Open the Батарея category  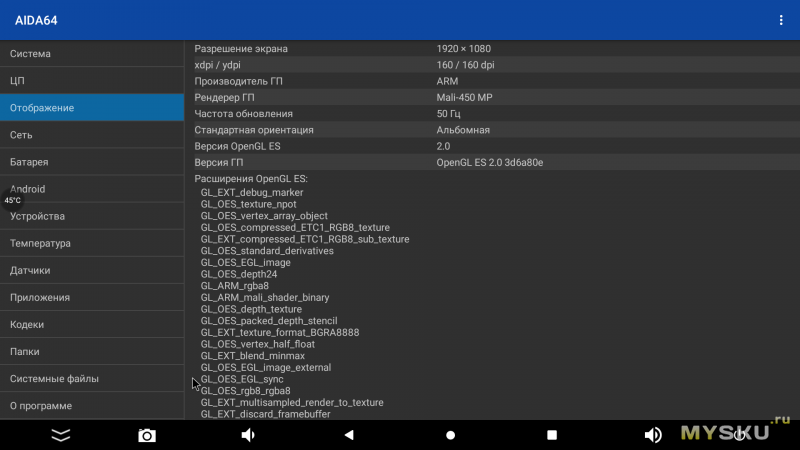(x=92, y=161)
